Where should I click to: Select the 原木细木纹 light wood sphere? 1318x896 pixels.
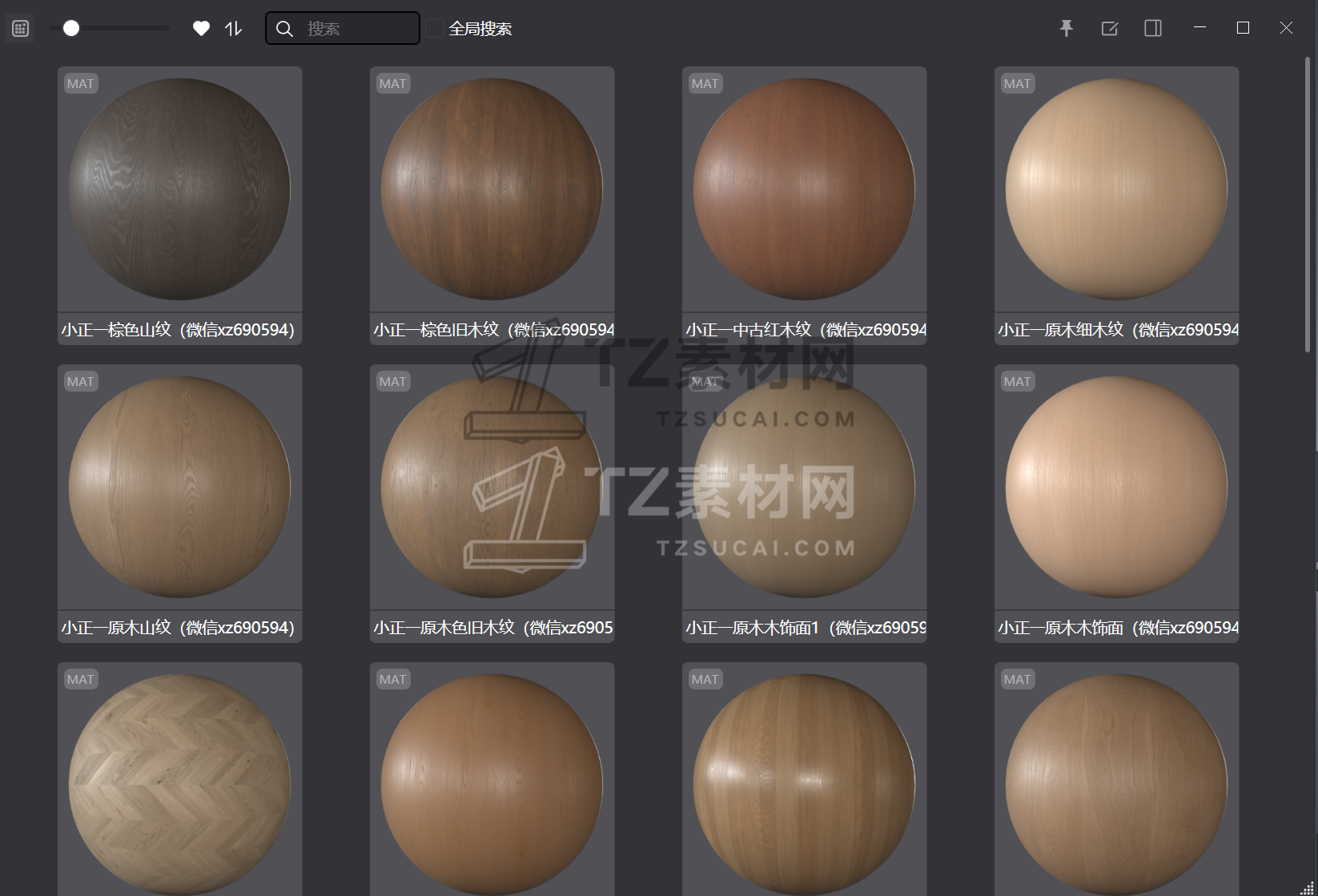1116,189
